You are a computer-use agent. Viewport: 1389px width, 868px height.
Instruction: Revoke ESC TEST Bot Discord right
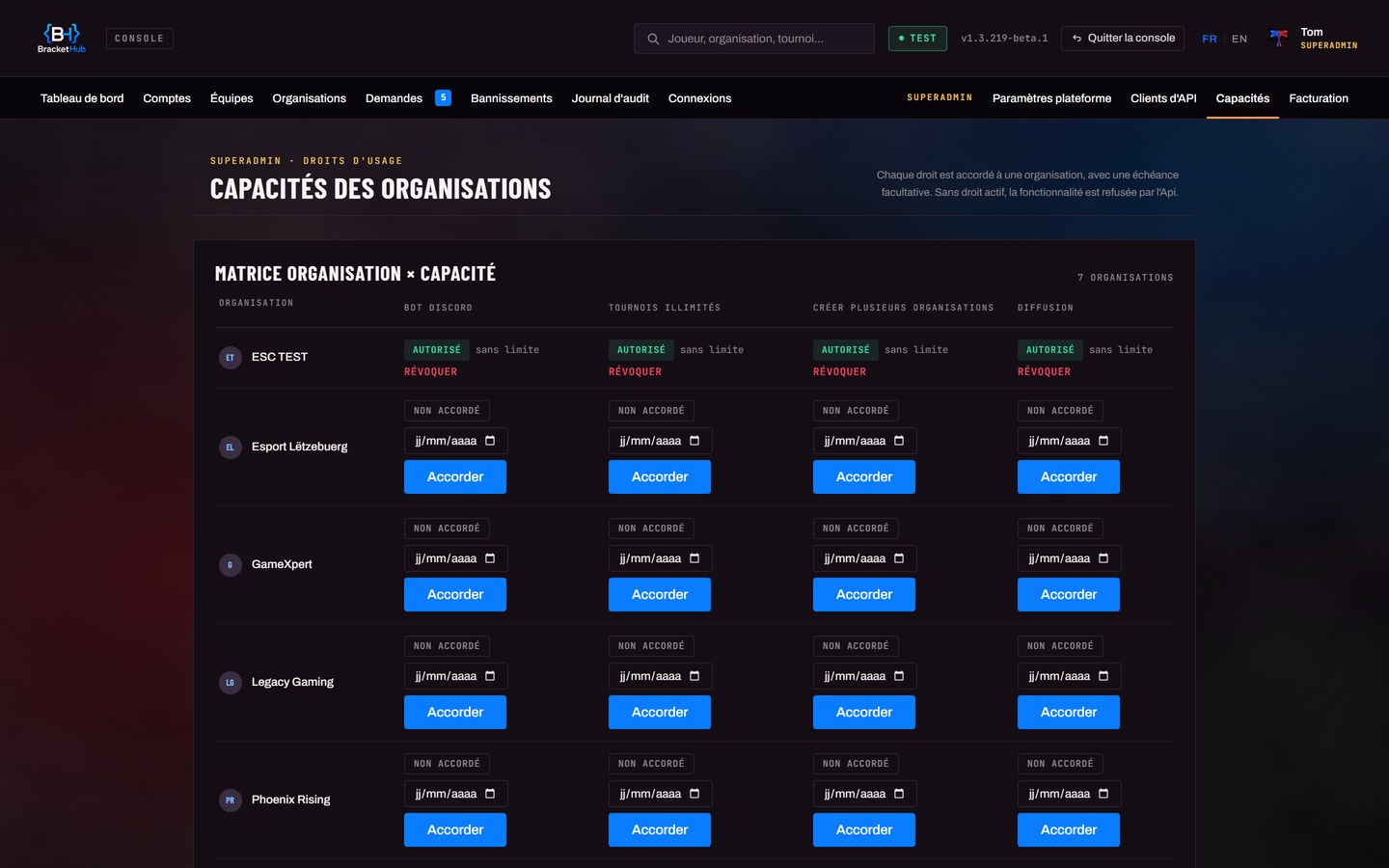pyautogui.click(x=430, y=372)
